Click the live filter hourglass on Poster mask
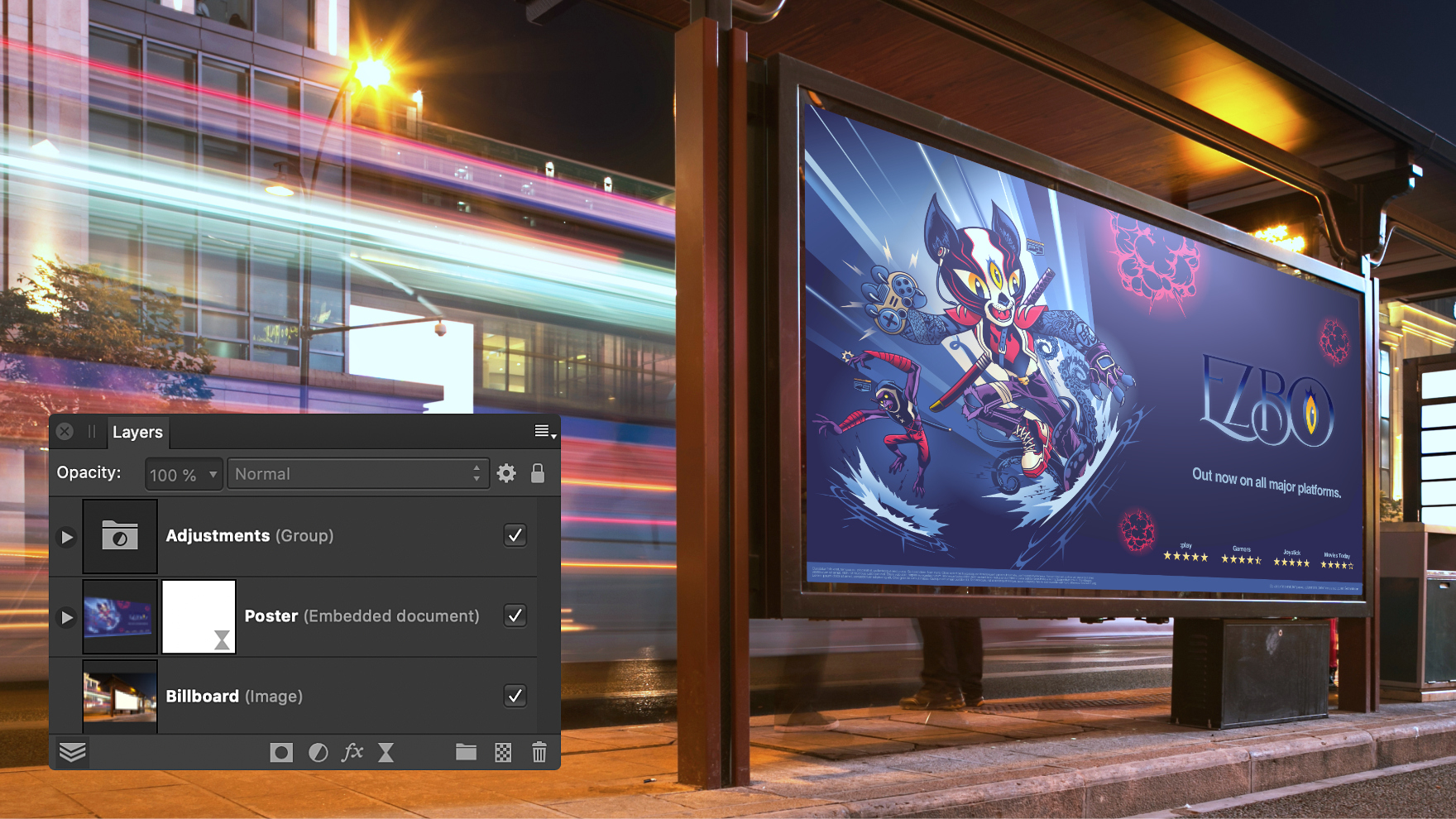Viewport: 1456px width, 819px height. coord(222,639)
